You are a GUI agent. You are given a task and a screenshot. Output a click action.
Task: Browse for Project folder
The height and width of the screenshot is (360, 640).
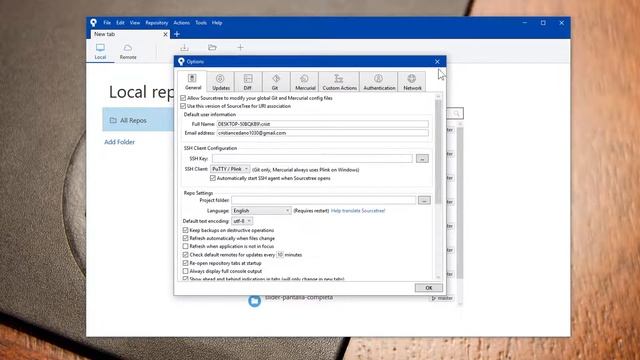tap(424, 200)
